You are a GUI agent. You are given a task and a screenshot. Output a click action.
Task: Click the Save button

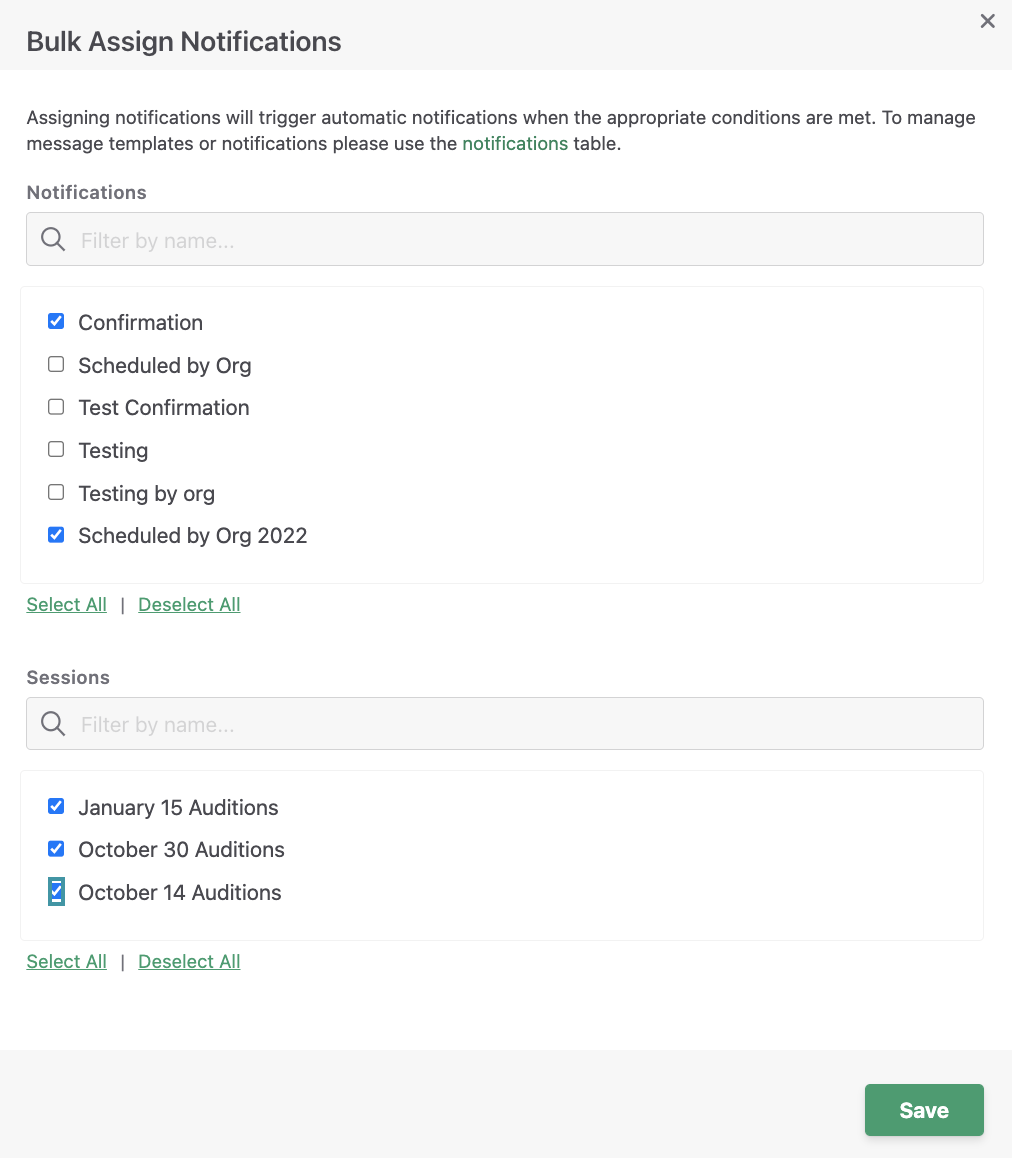coord(924,1110)
